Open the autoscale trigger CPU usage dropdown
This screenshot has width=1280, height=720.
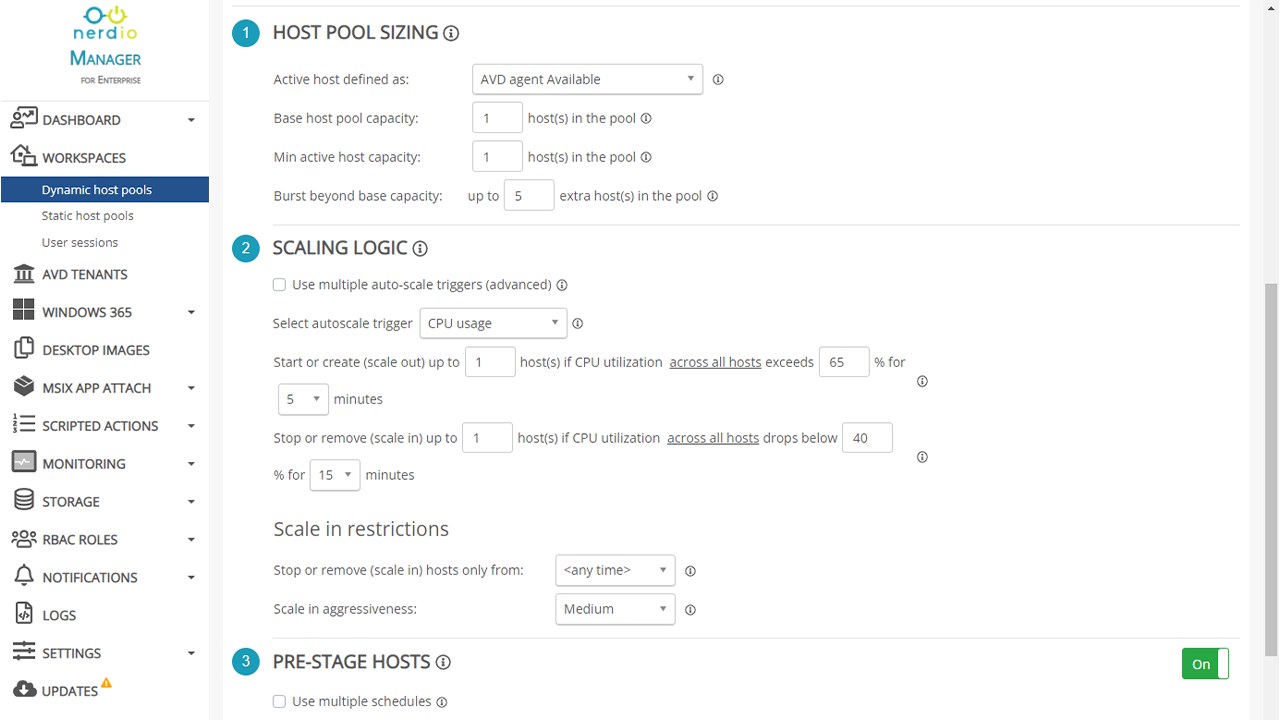[x=493, y=323]
